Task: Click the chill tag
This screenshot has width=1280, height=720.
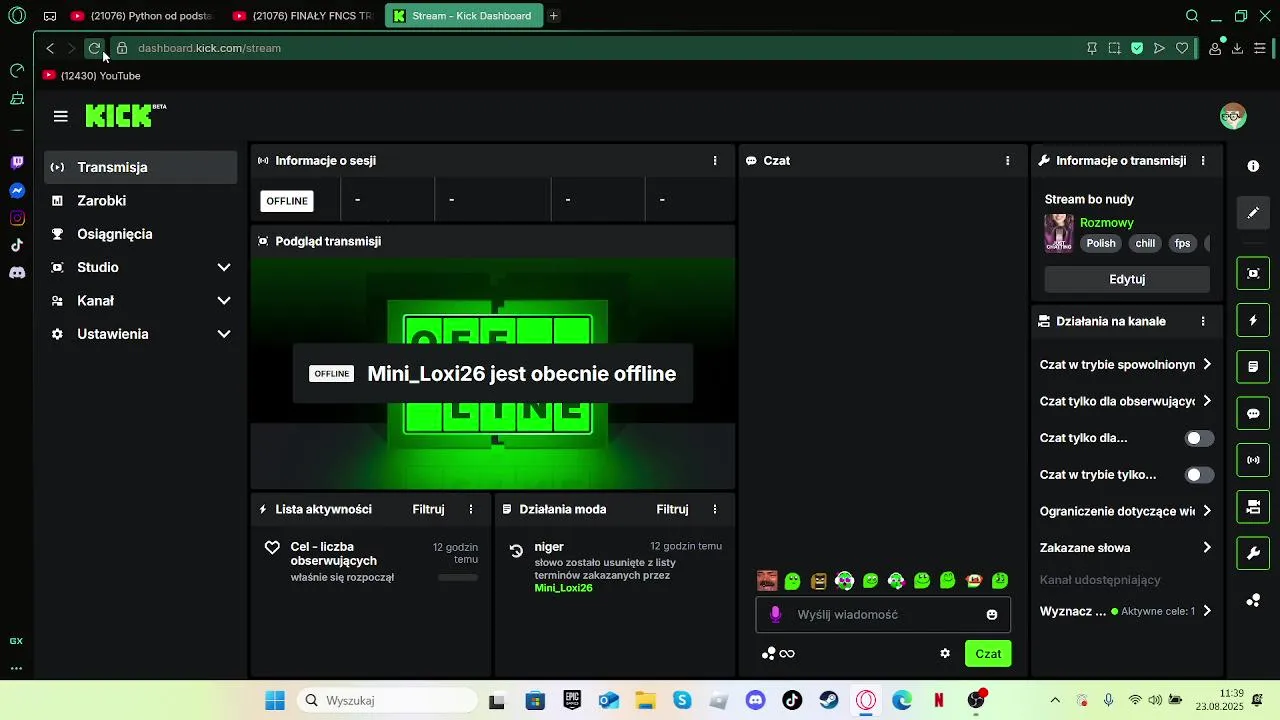Action: [1145, 243]
